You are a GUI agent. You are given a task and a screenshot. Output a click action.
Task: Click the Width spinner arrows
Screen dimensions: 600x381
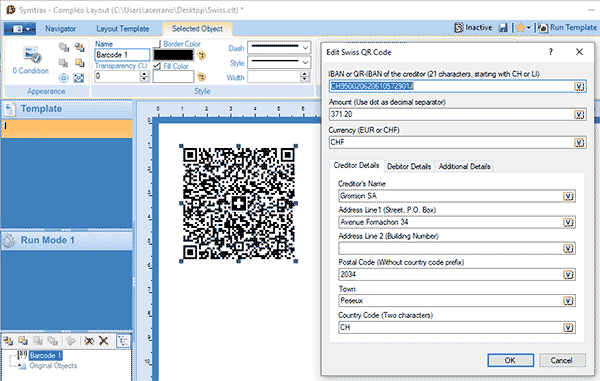click(x=305, y=77)
